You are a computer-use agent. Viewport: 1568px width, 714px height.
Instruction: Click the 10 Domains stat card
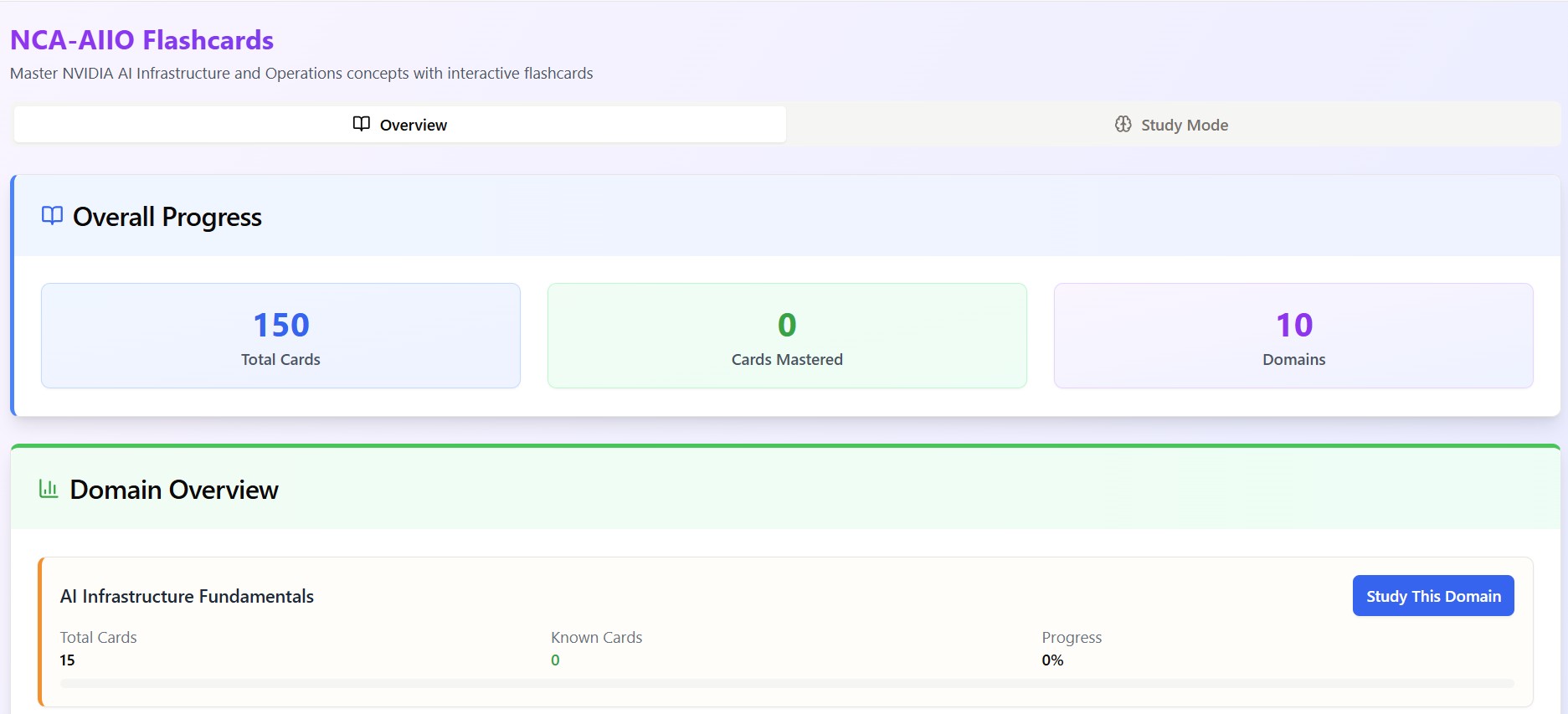(1293, 336)
